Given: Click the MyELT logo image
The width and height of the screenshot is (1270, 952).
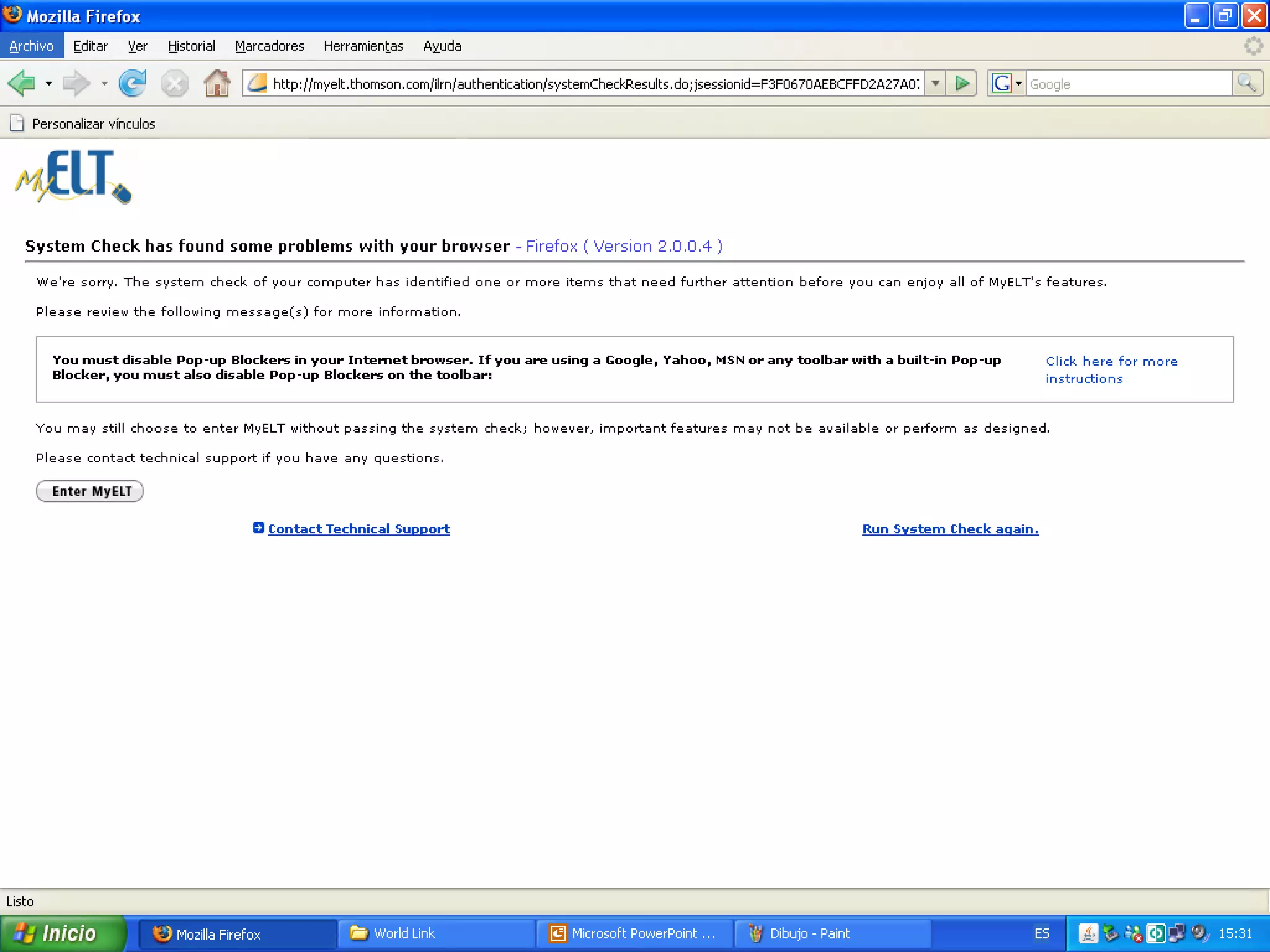Looking at the screenshot, I should [73, 177].
